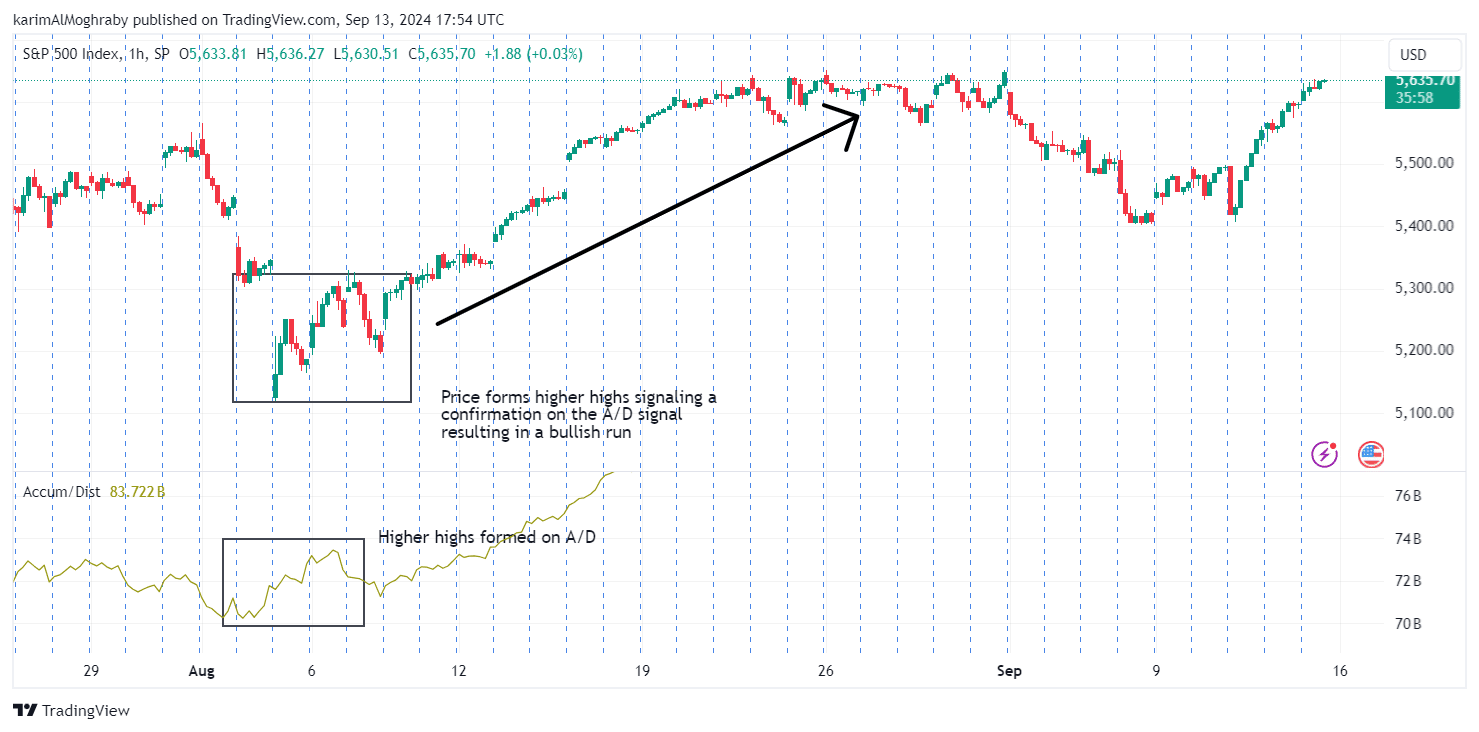Select the 'Higher highs formed on A/D' note
The height and width of the screenshot is (732, 1479).
point(487,538)
